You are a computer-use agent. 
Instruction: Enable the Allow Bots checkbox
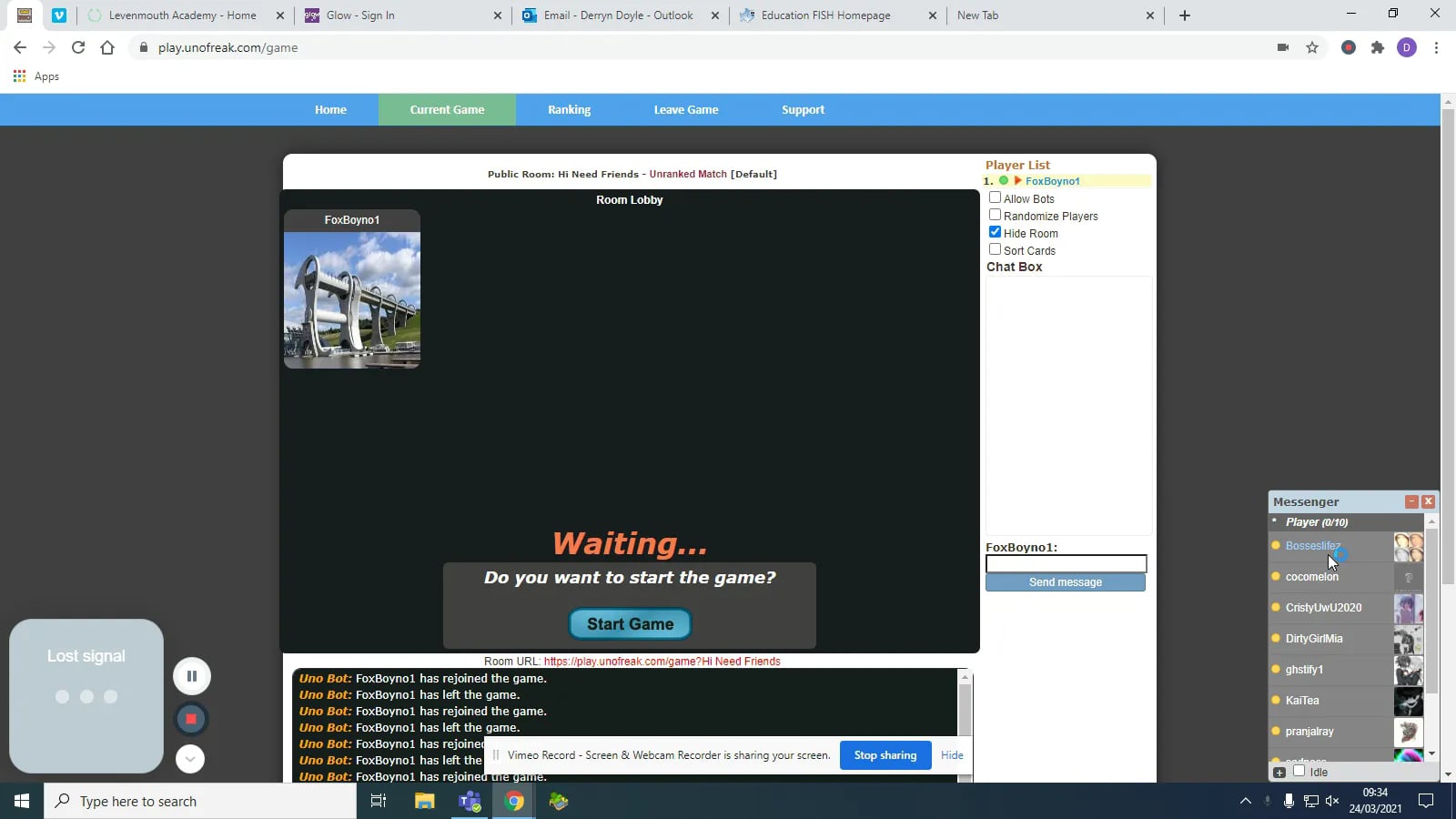tap(996, 197)
